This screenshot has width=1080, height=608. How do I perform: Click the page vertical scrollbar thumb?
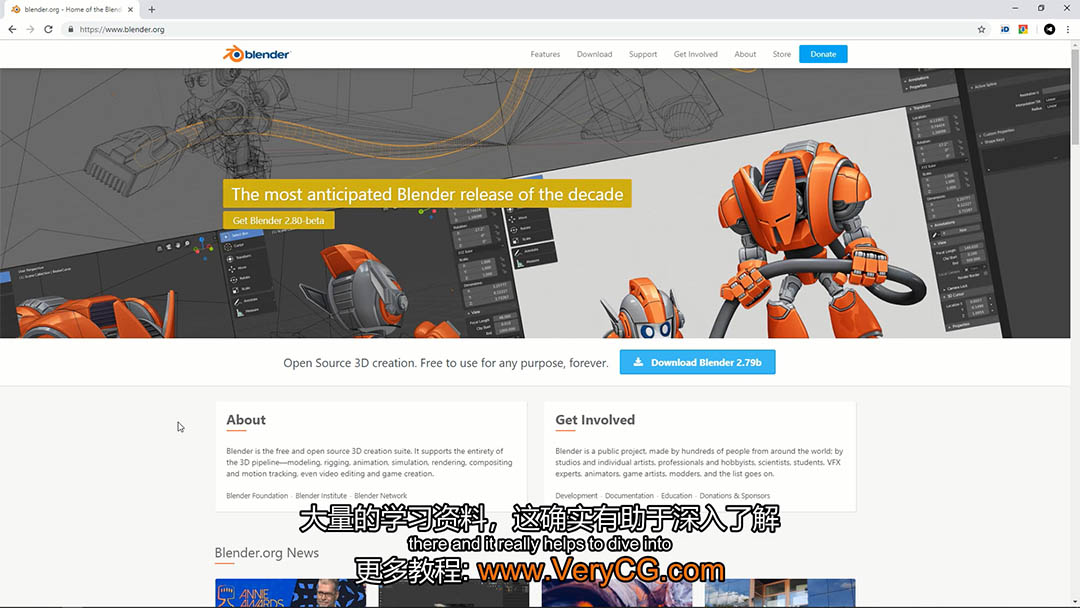click(1074, 96)
